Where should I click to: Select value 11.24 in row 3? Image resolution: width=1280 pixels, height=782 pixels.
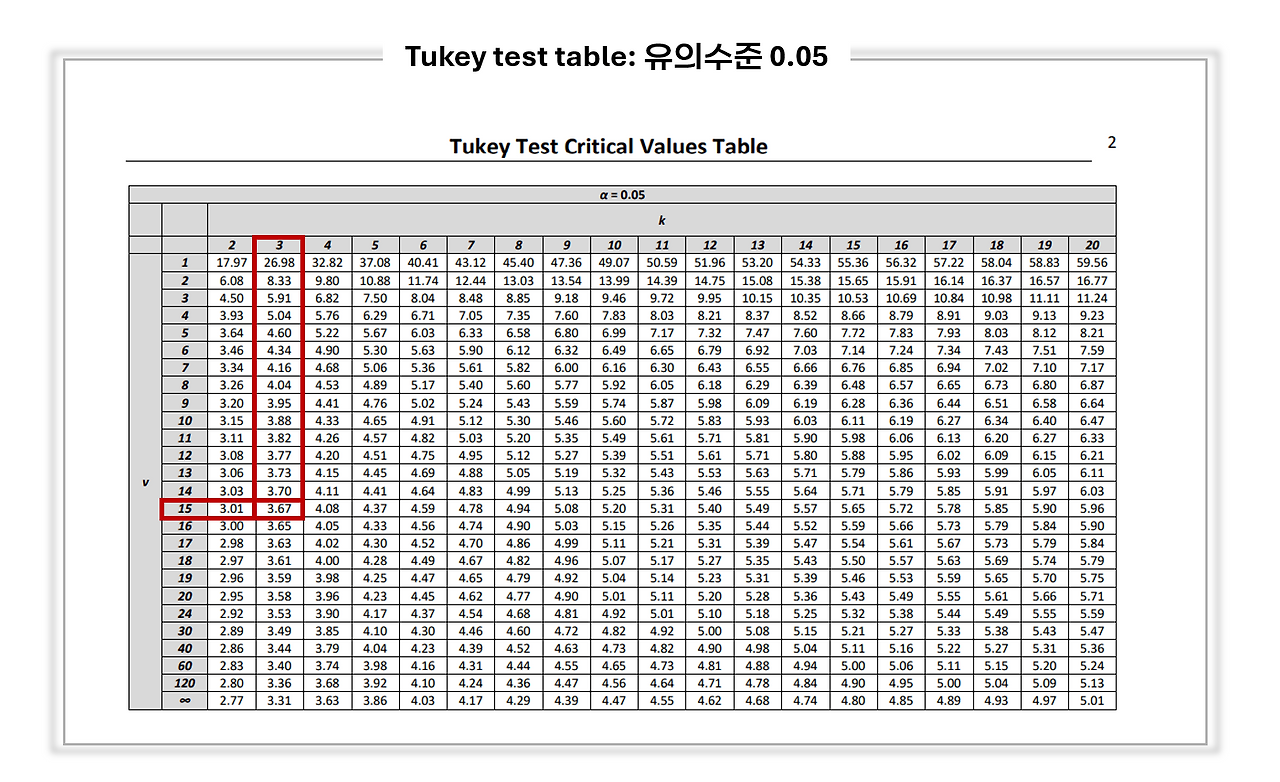pyautogui.click(x=1092, y=298)
